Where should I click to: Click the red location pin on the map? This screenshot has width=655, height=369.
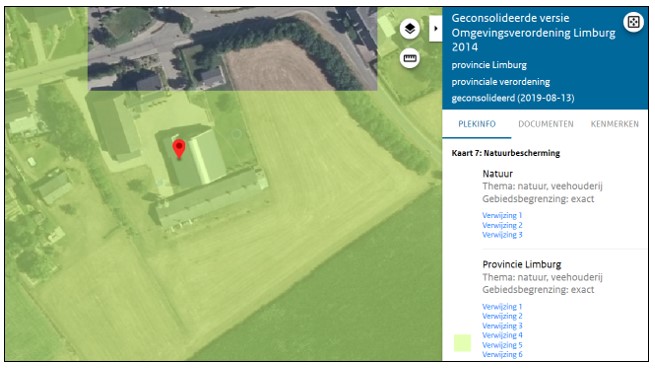179,149
